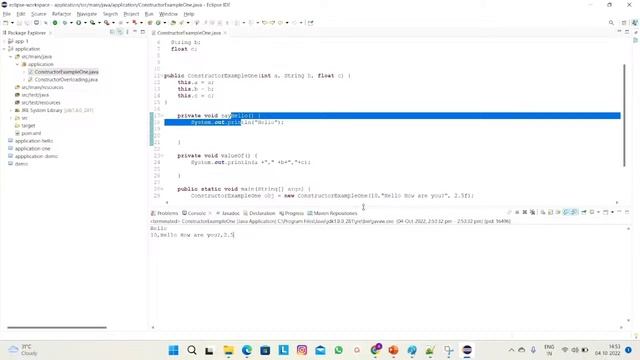Open the Refactor menu
Image resolution: width=640 pixels, height=360 pixels.
click(61, 14)
